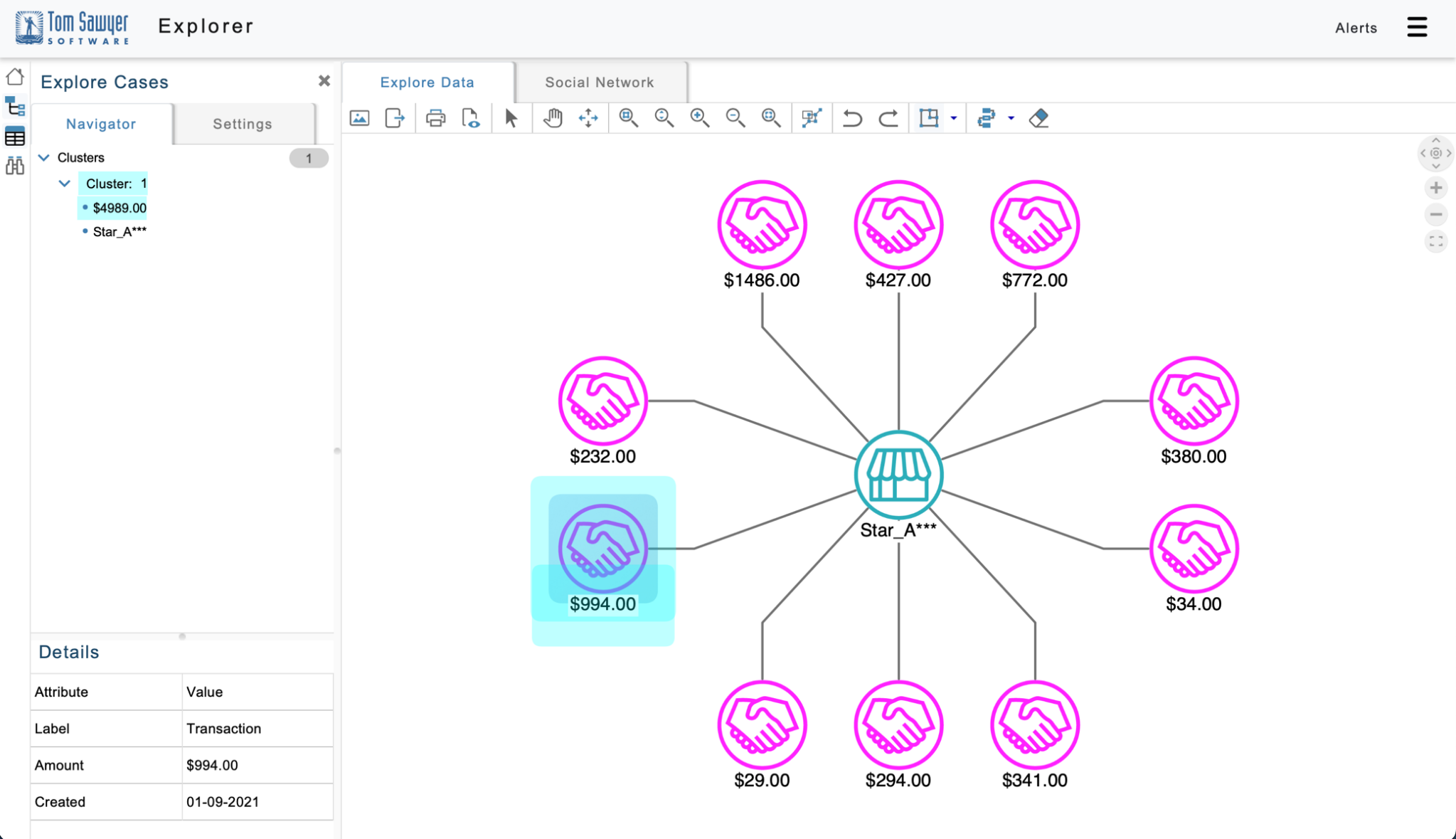The height and width of the screenshot is (839, 1456).
Task: Click the $1486.00 transaction node
Action: [x=762, y=225]
